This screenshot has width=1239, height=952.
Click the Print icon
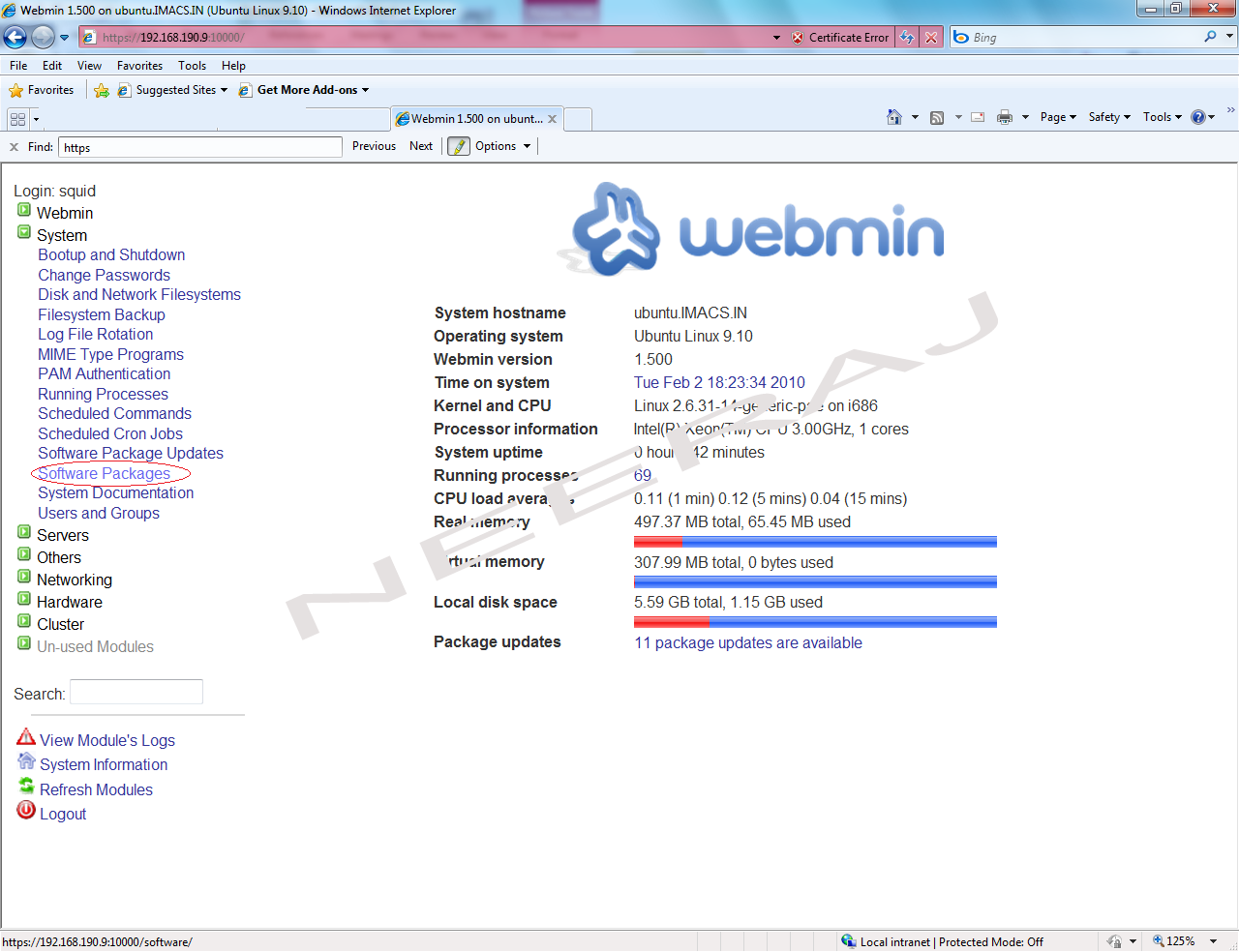tap(1005, 117)
